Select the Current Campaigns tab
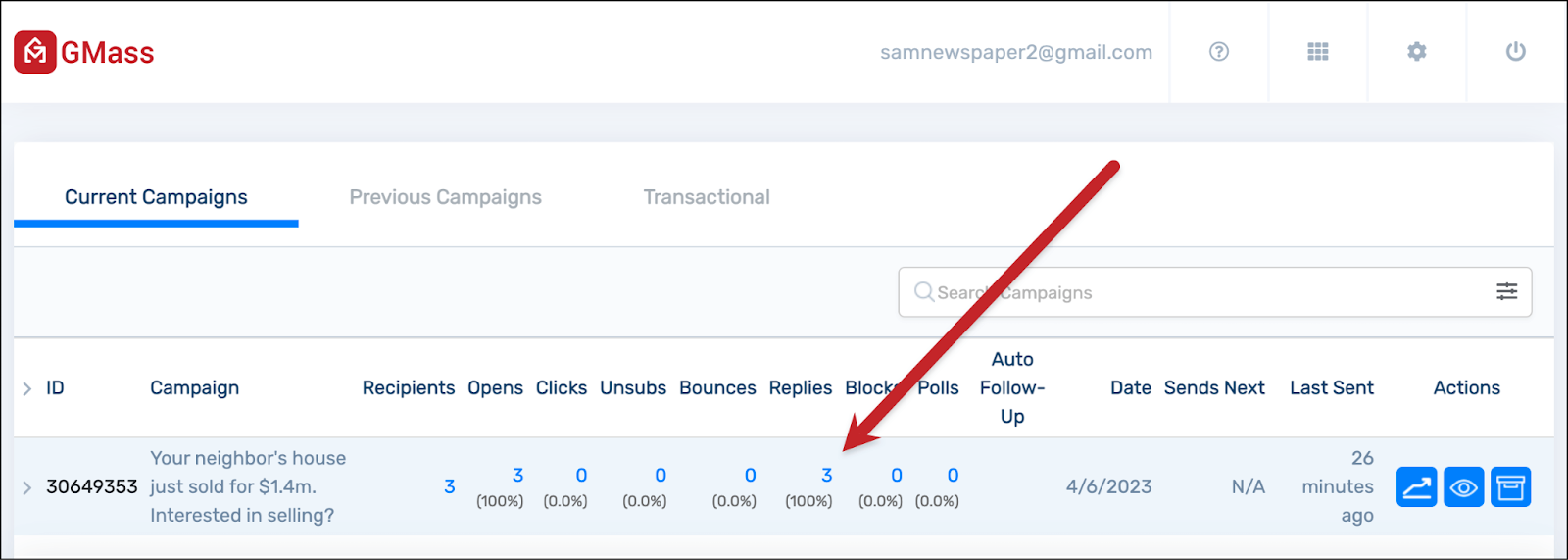The height and width of the screenshot is (560, 1568). [156, 197]
